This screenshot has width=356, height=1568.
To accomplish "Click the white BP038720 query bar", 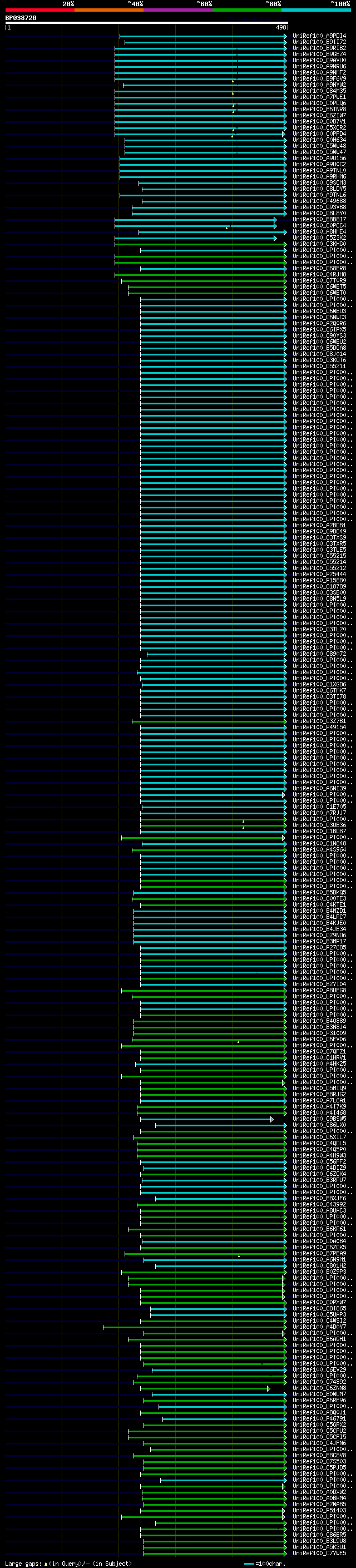I will pyautogui.click(x=147, y=22).
